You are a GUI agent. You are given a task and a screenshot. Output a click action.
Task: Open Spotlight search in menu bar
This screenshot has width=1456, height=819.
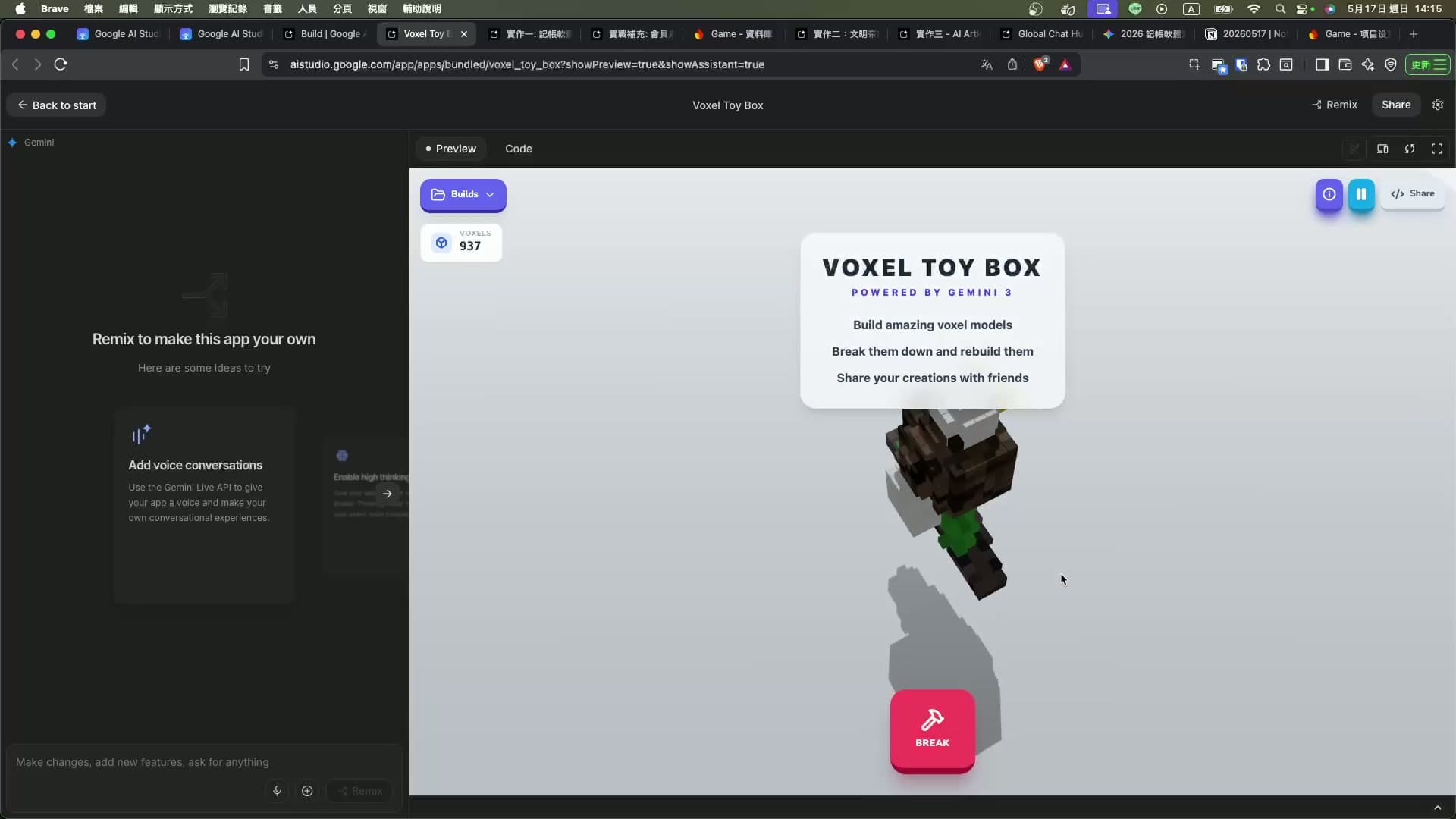(x=1280, y=9)
